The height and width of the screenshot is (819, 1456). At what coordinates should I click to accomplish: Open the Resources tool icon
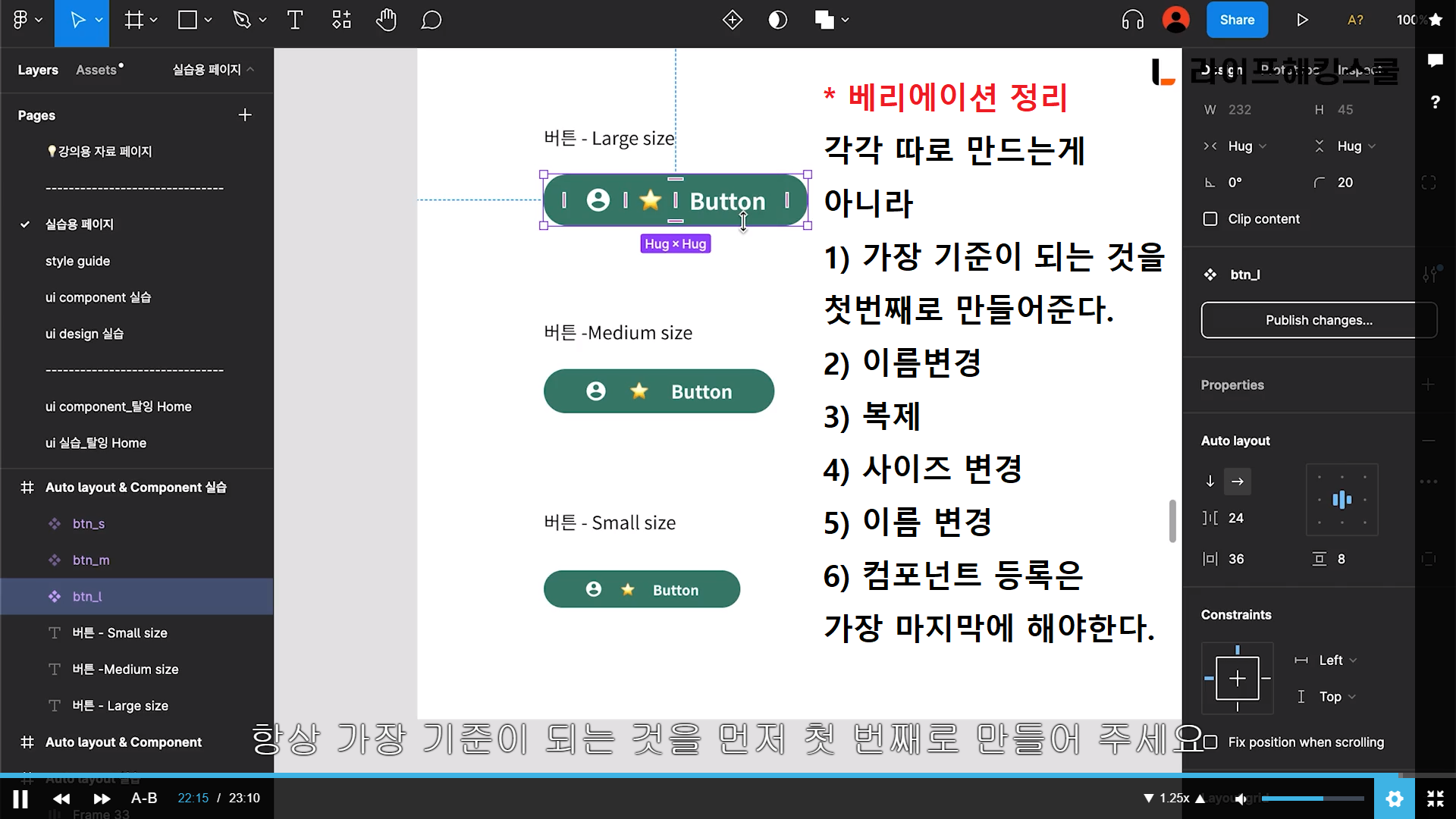tap(341, 20)
